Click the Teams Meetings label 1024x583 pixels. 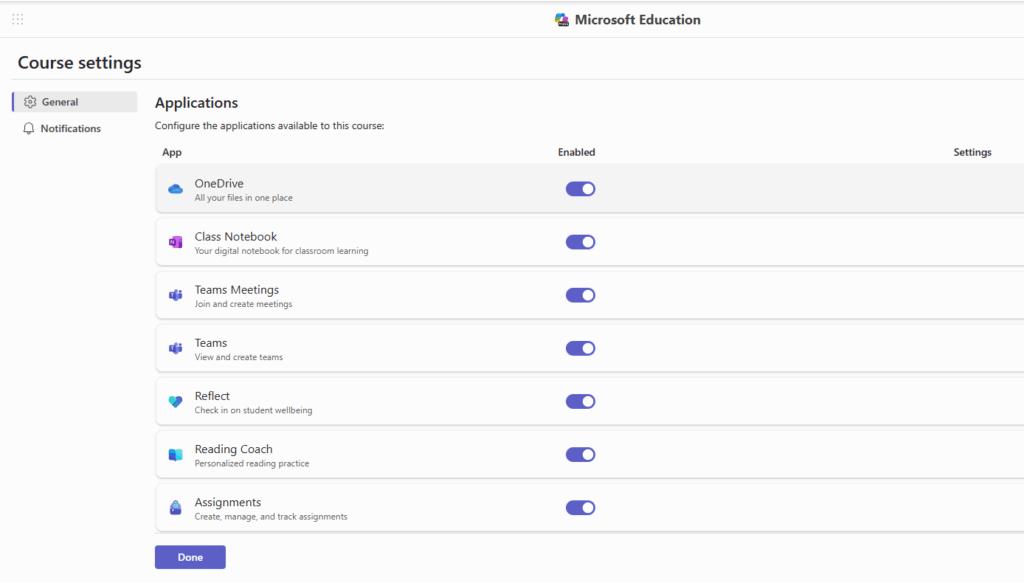236,290
